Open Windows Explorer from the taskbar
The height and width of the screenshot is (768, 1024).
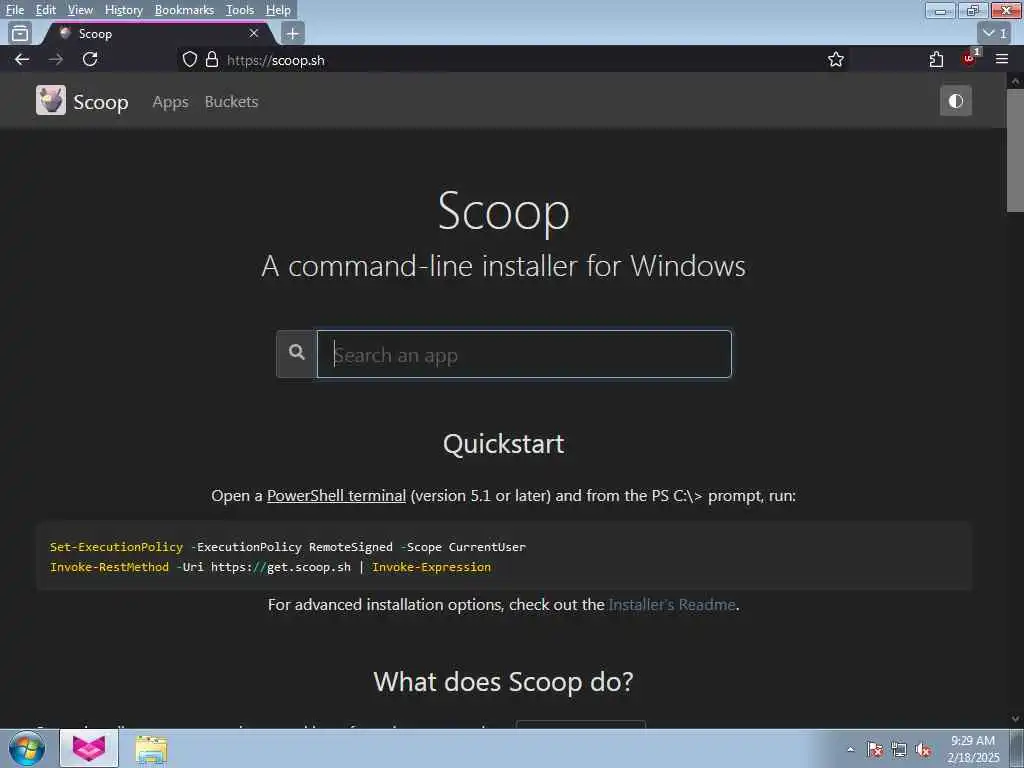pos(151,749)
